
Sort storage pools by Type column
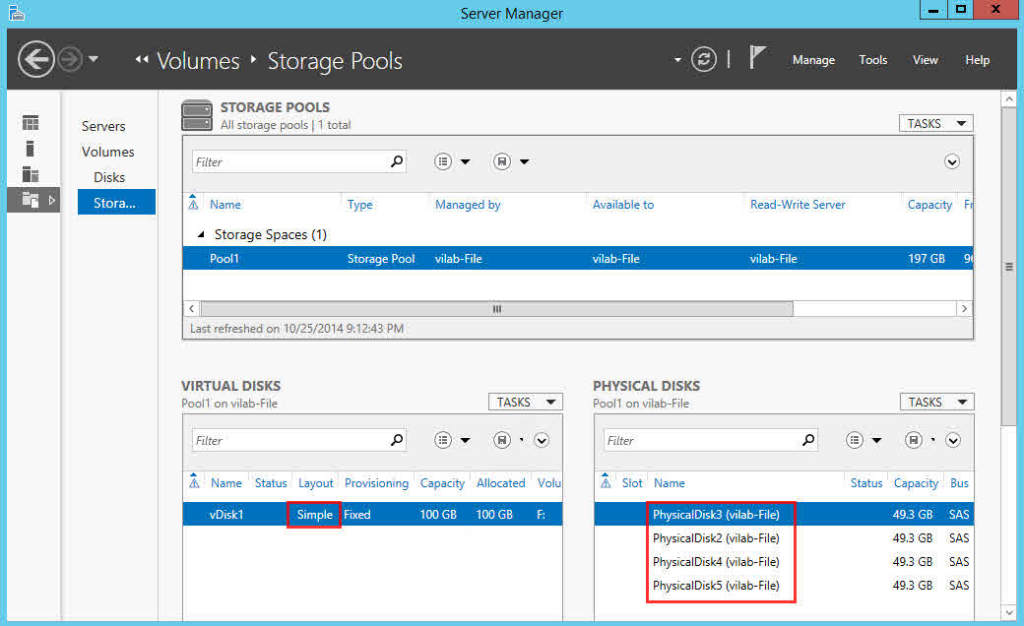point(360,204)
